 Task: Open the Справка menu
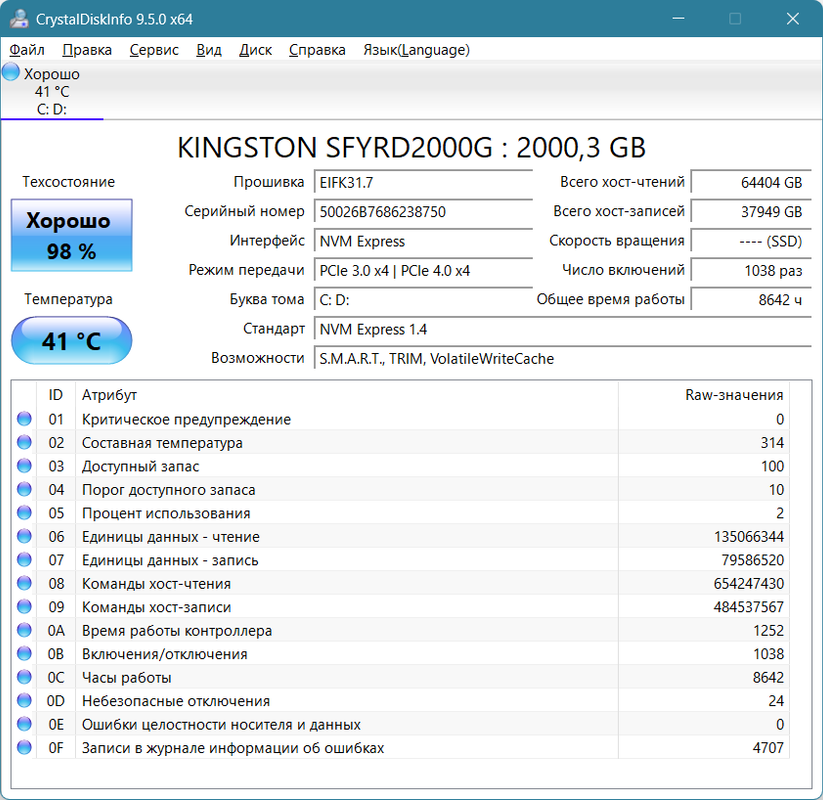tap(317, 50)
